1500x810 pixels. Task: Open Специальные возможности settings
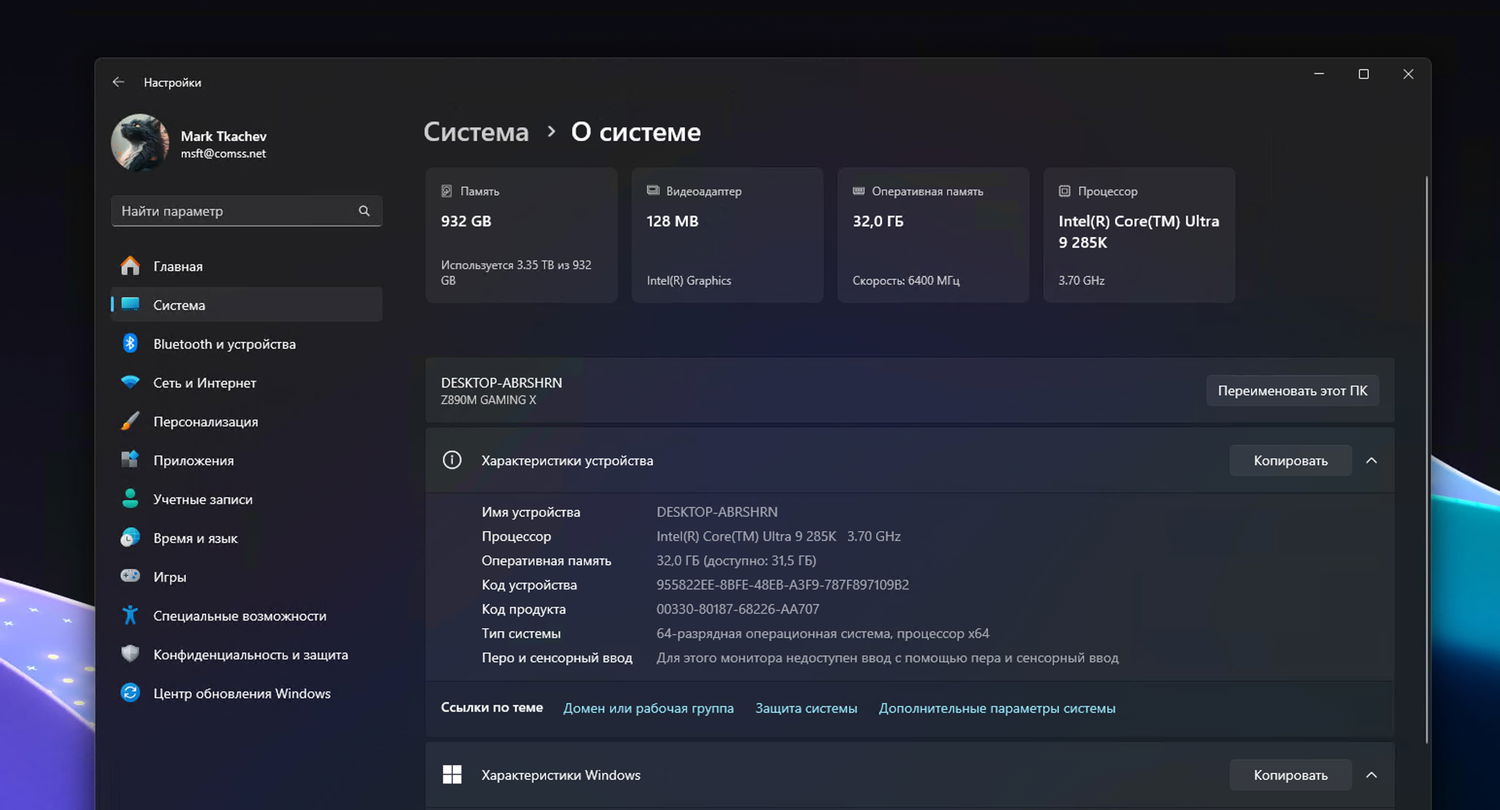pos(246,616)
